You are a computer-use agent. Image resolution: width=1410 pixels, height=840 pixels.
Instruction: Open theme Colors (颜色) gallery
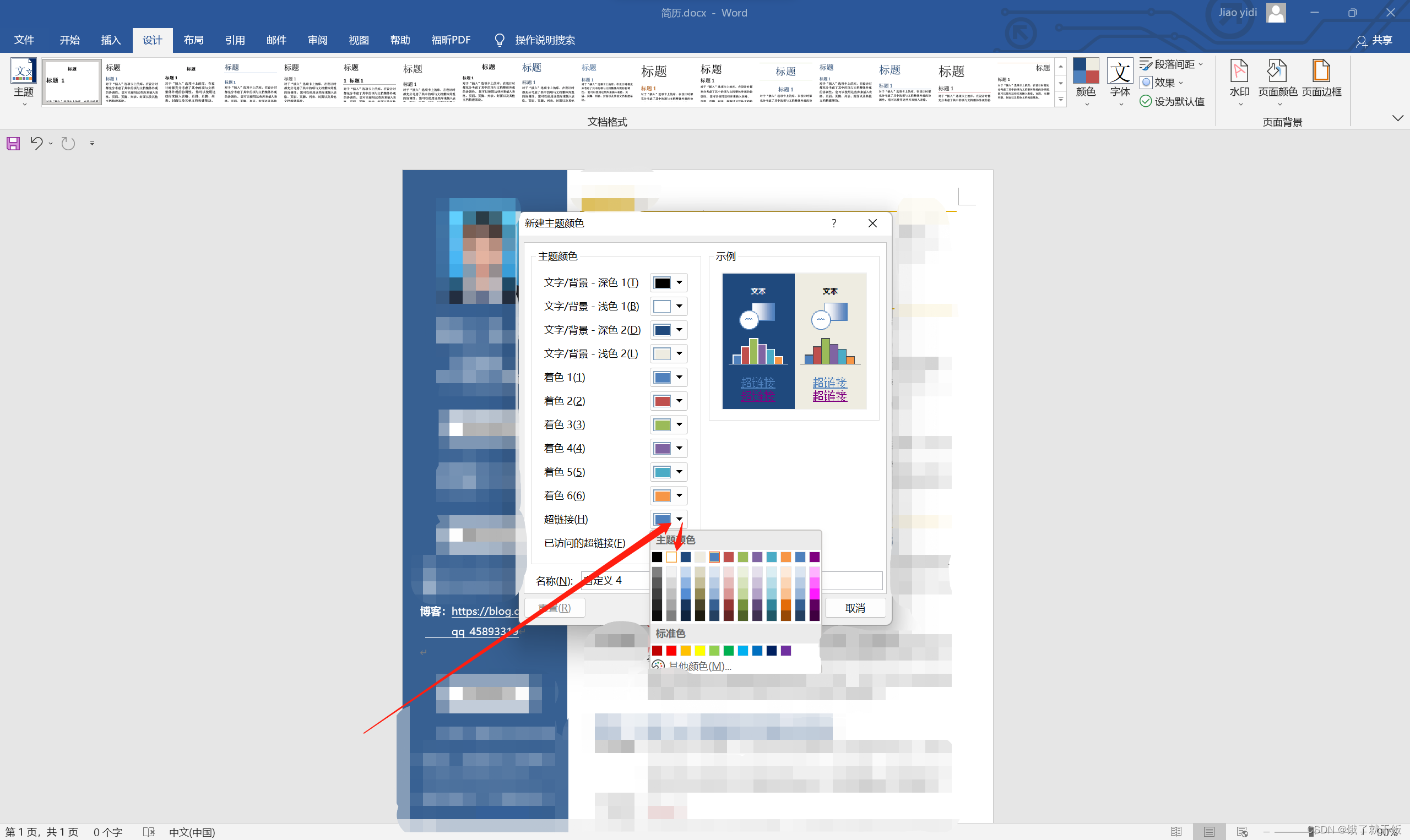coord(1085,79)
